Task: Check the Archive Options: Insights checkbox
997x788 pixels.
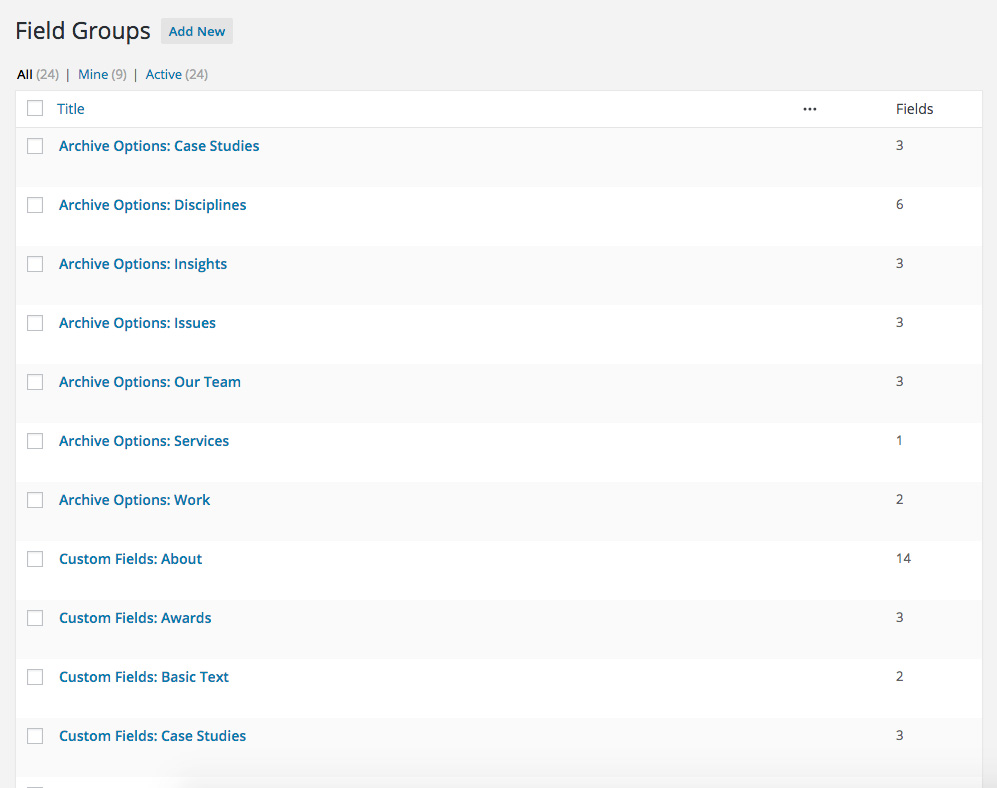Action: (x=35, y=264)
